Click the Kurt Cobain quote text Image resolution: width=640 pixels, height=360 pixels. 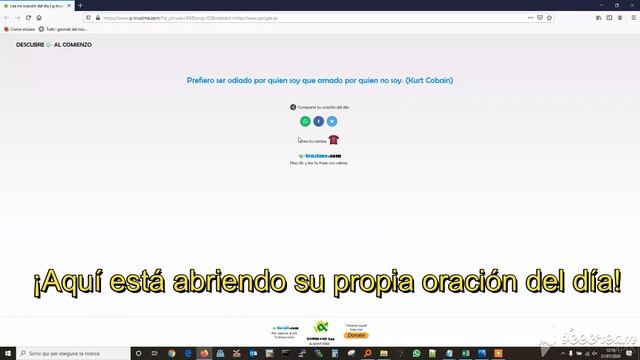point(320,80)
